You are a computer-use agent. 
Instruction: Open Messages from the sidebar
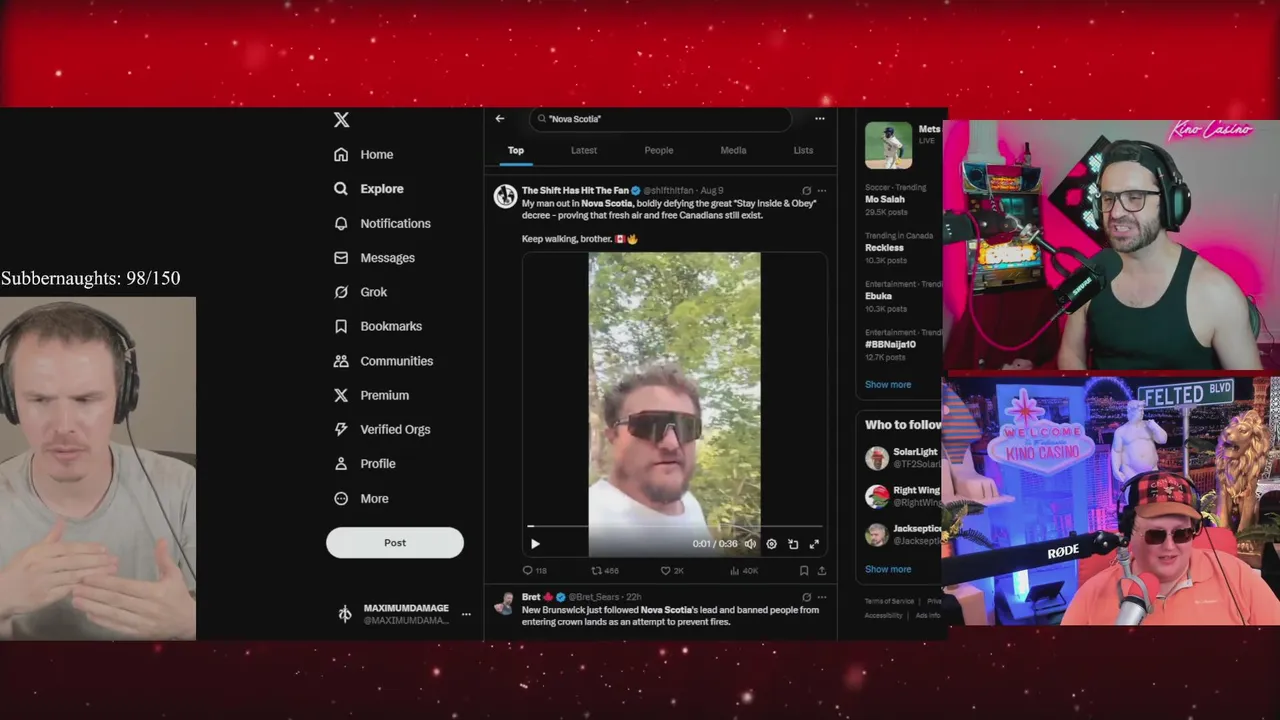[374, 258]
